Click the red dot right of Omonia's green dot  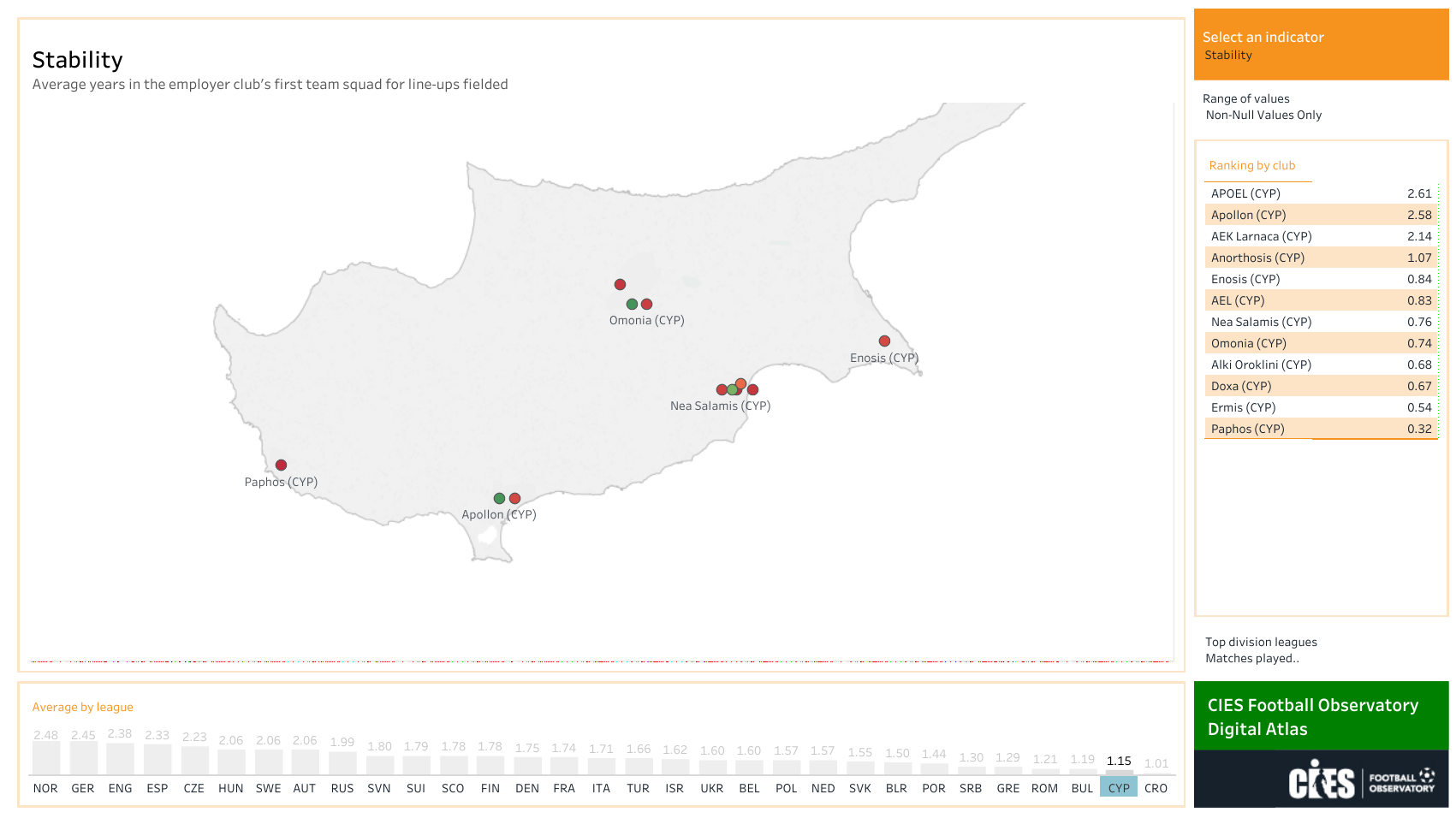point(646,304)
